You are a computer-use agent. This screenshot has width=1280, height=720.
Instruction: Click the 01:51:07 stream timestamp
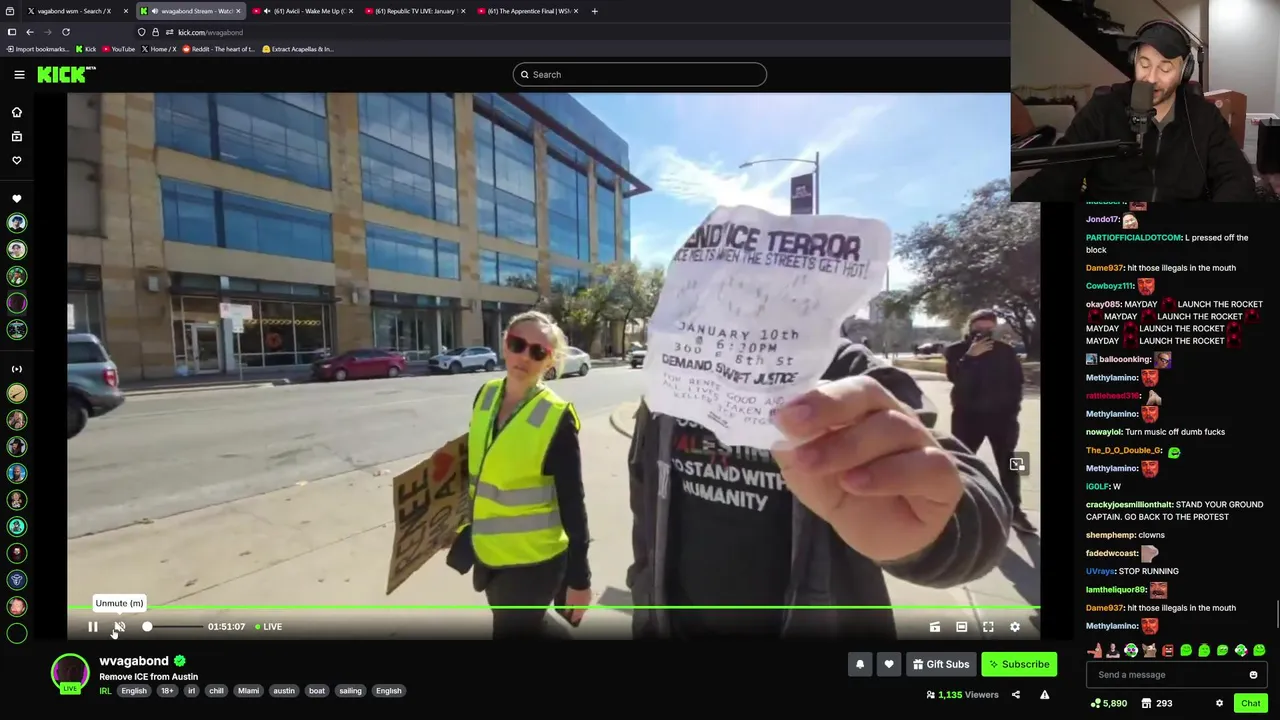[226, 627]
